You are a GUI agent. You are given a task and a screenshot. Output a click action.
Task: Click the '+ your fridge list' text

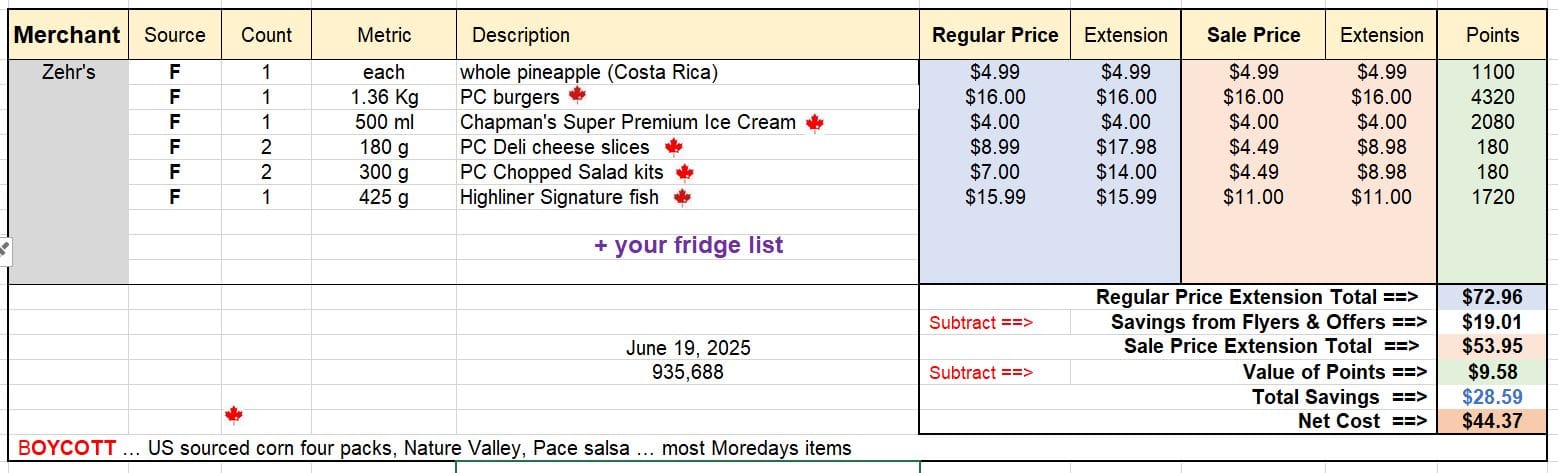[688, 245]
